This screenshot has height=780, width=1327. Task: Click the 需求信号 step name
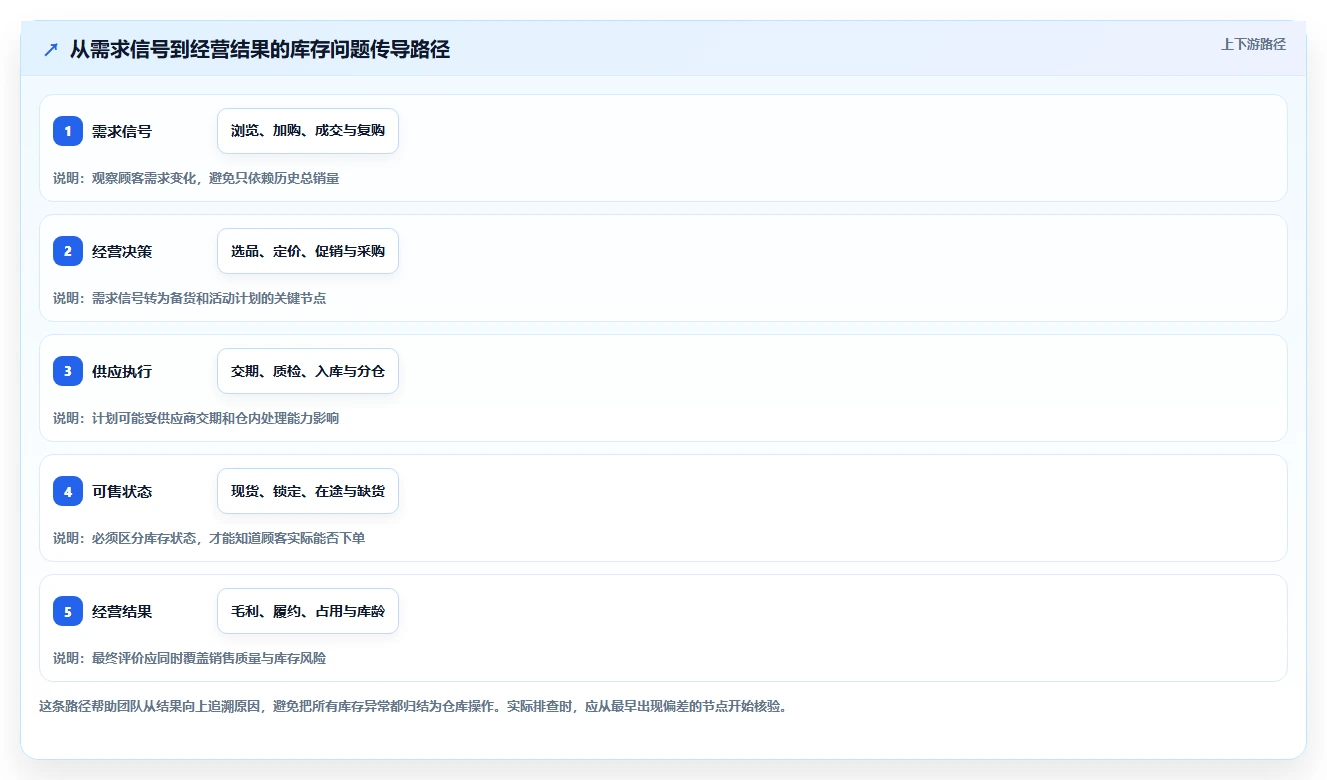122,131
